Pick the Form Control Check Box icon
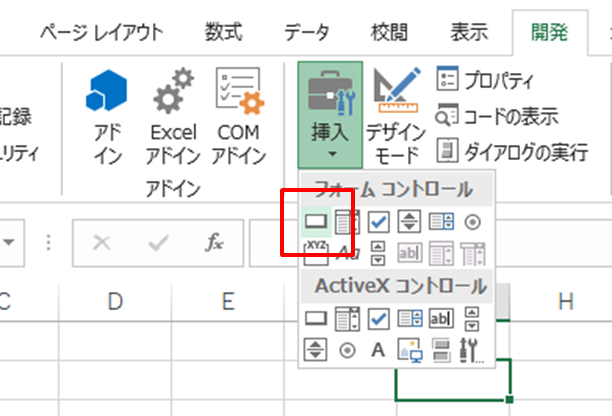612x416 pixels. pyautogui.click(x=378, y=222)
